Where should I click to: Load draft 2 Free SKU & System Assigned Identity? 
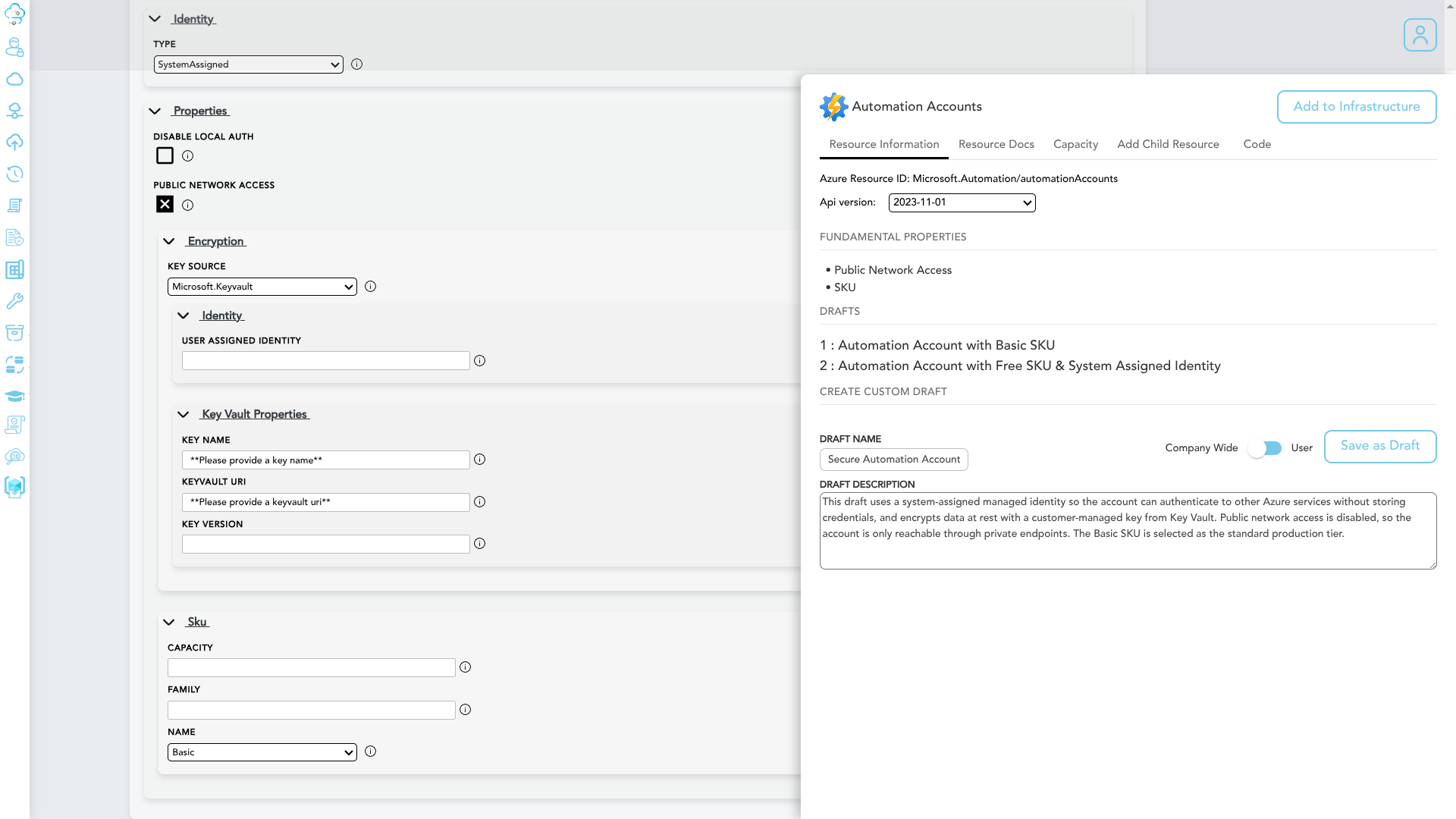pos(1020,366)
